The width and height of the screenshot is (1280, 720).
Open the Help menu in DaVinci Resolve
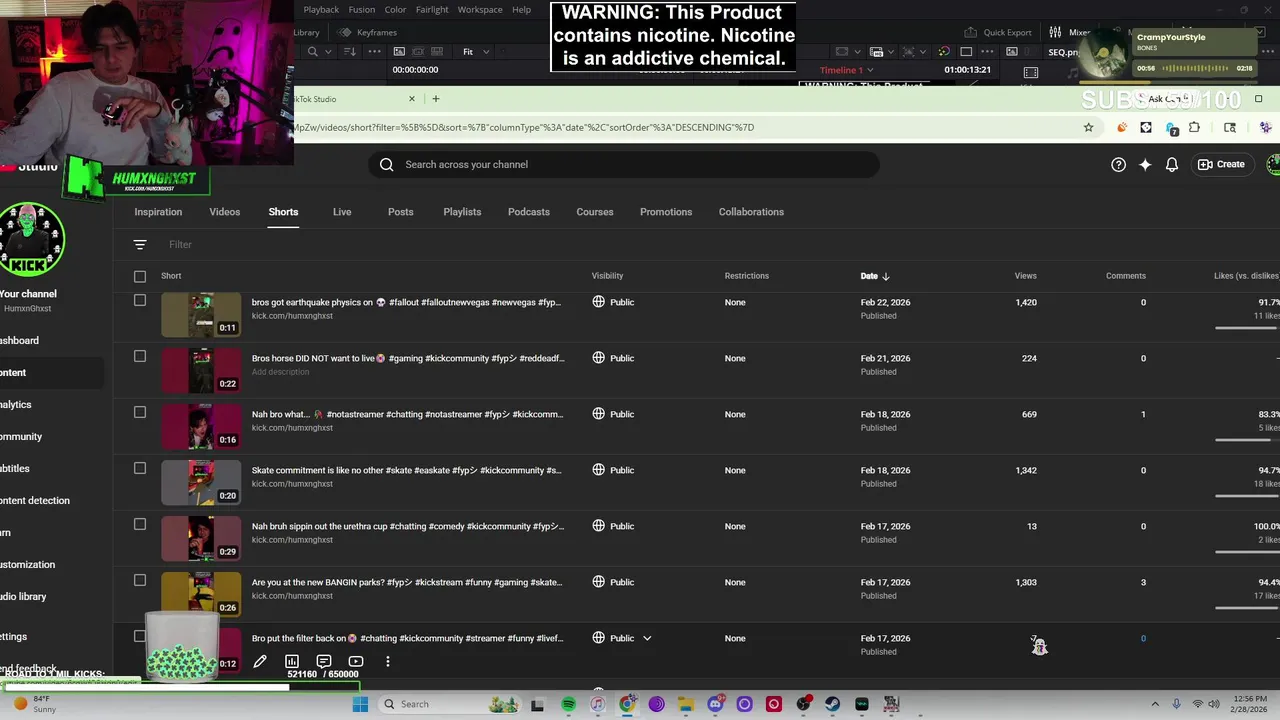(x=522, y=10)
